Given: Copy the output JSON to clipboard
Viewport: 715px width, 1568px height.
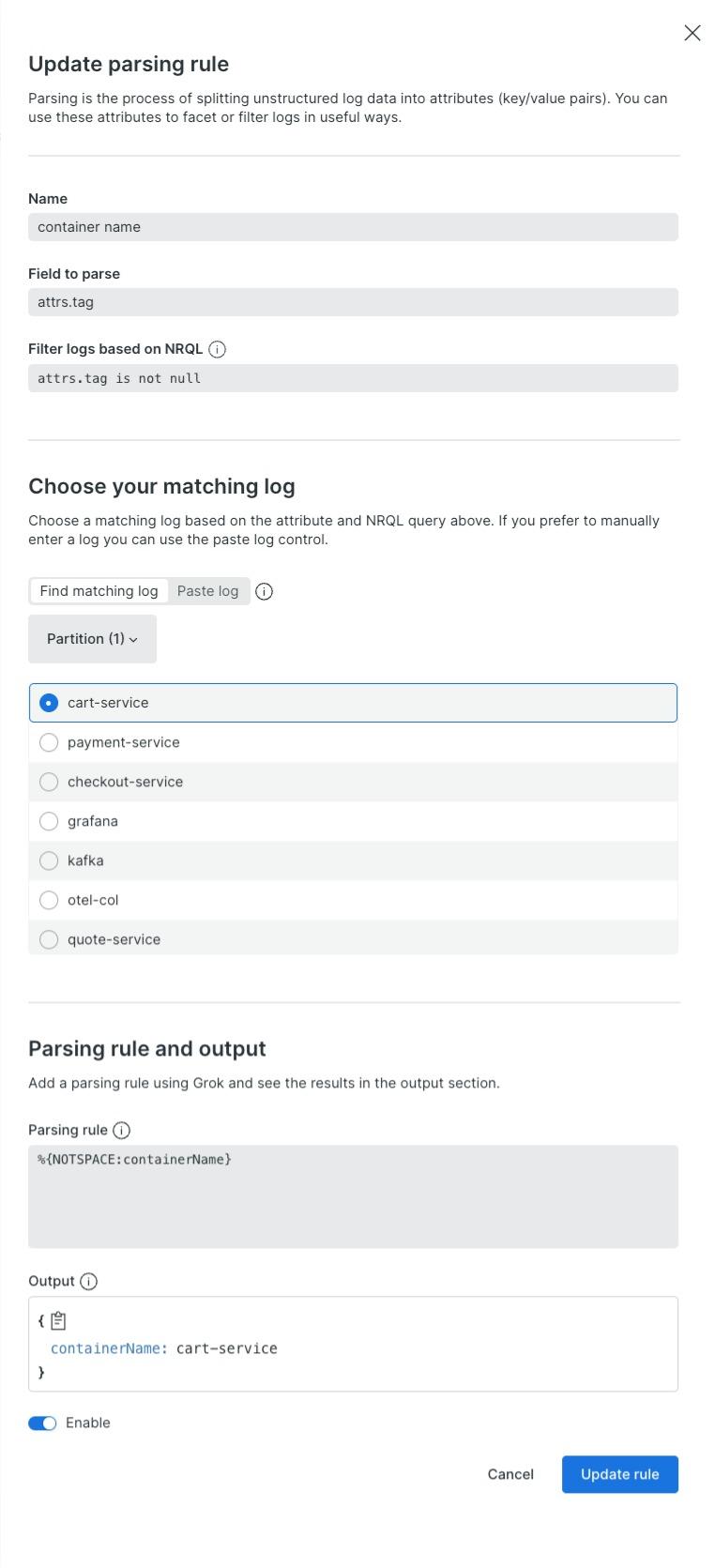Looking at the screenshot, I should point(57,1319).
